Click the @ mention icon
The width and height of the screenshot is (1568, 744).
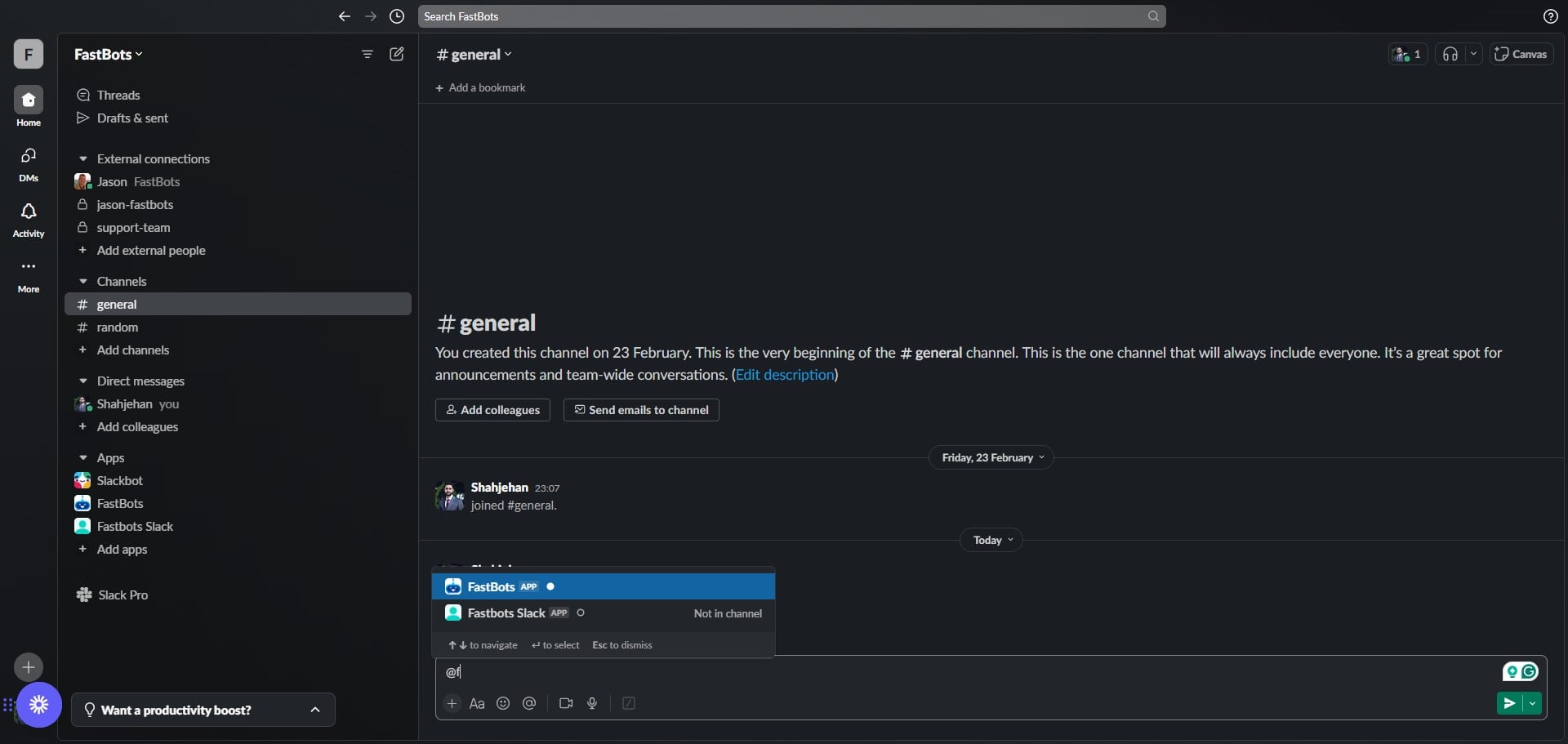[x=529, y=703]
